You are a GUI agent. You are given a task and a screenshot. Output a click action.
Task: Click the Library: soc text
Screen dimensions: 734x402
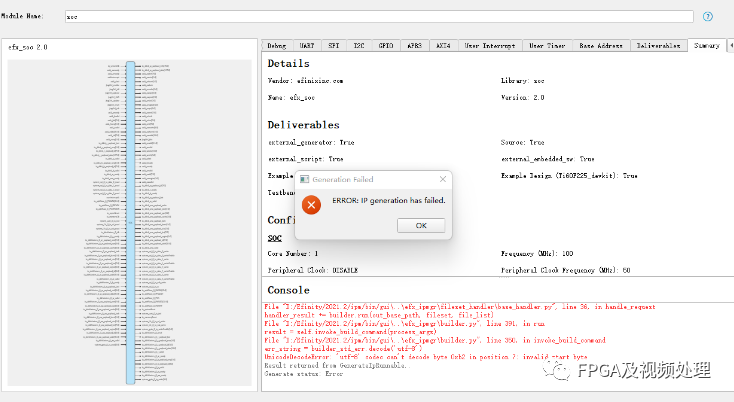point(522,81)
